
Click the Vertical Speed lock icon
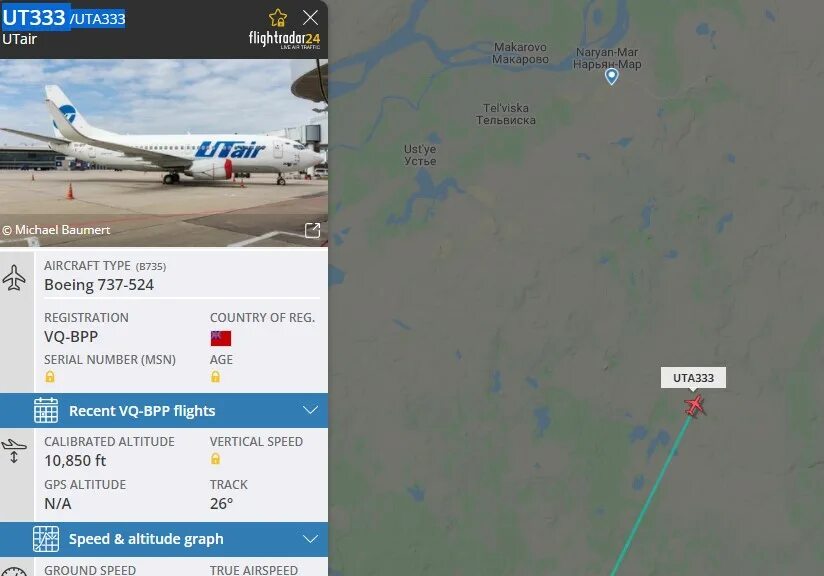point(215,459)
